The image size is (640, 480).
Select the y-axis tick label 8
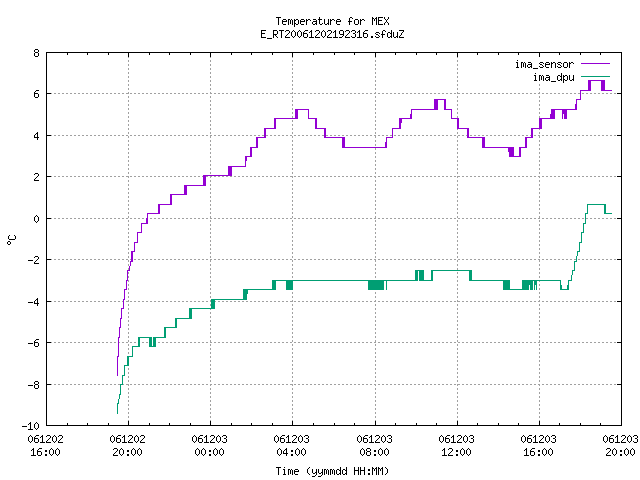pyautogui.click(x=37, y=53)
